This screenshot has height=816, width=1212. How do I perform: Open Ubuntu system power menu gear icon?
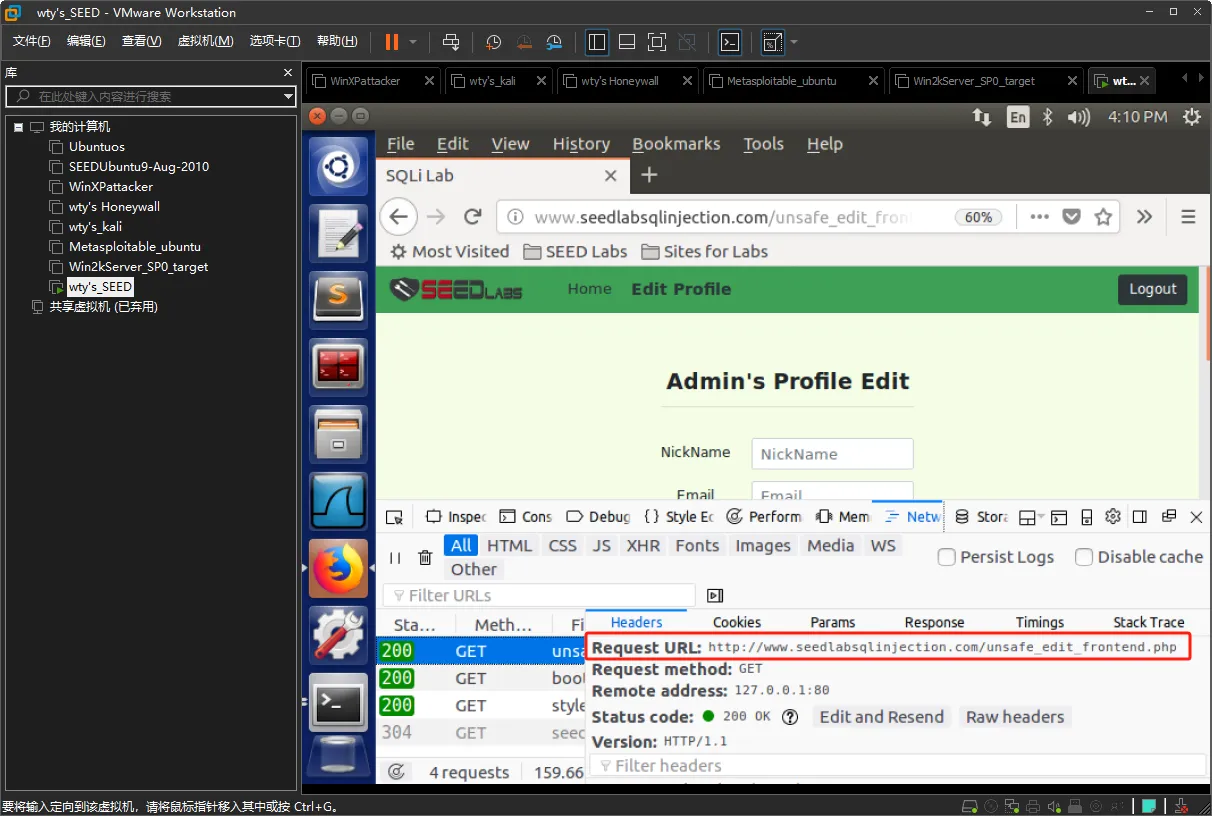click(1191, 117)
